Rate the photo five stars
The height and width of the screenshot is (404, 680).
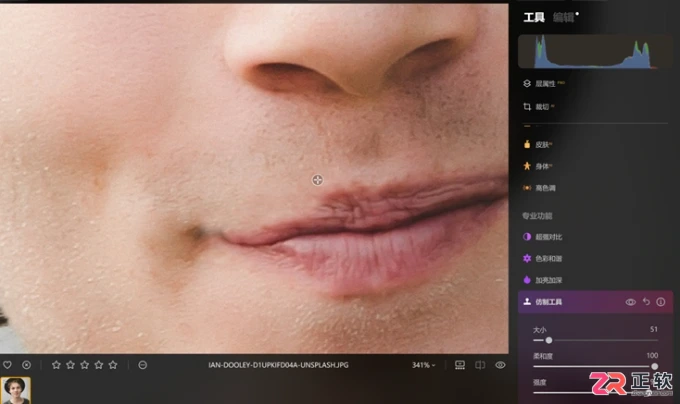tap(113, 365)
